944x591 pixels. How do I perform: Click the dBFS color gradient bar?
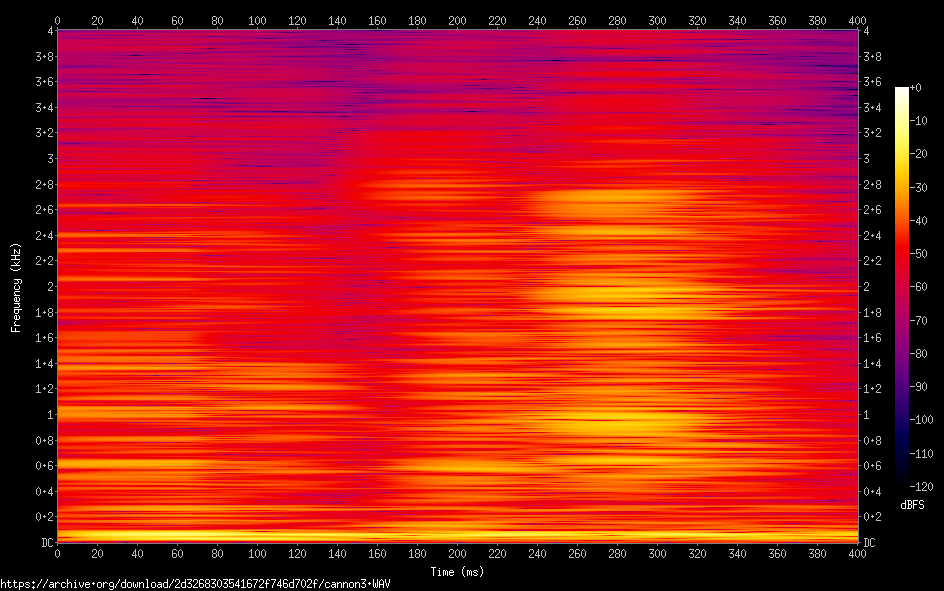(x=902, y=287)
